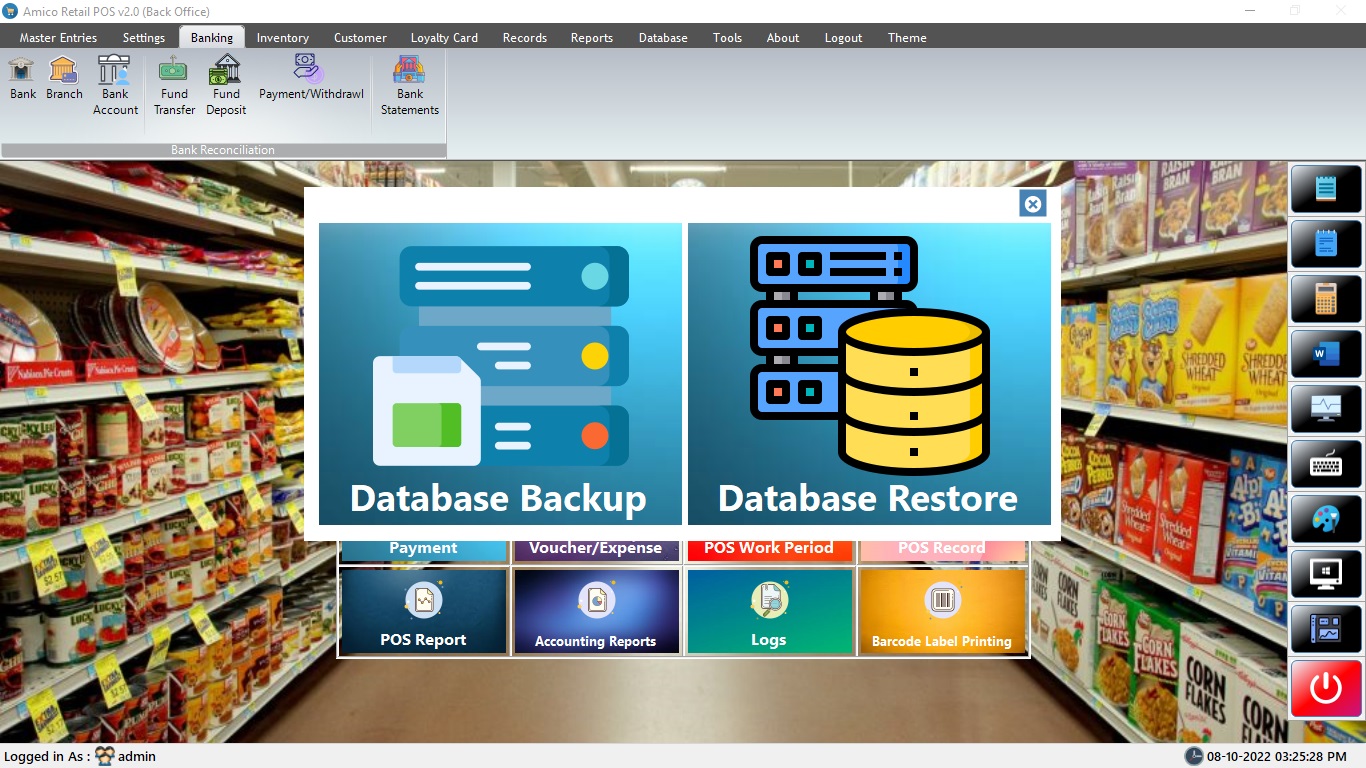Choose the Database Restore tile
The image size is (1366, 768).
click(x=869, y=374)
